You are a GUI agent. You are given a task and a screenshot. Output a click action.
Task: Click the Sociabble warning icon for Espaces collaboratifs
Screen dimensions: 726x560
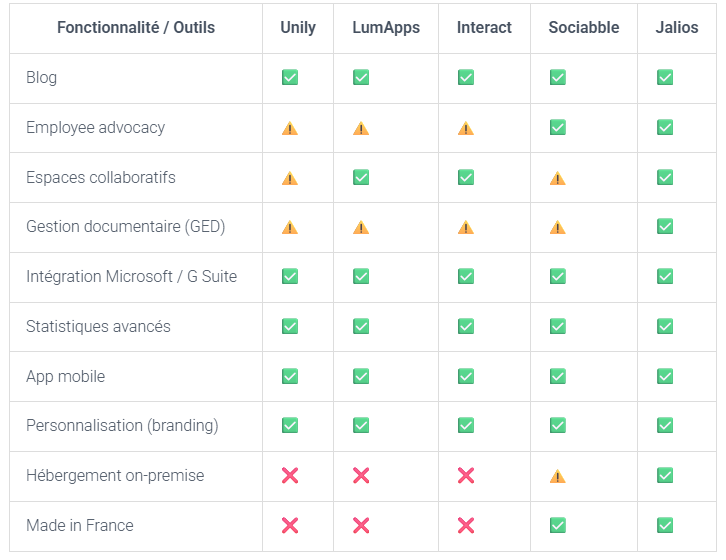[557, 178]
